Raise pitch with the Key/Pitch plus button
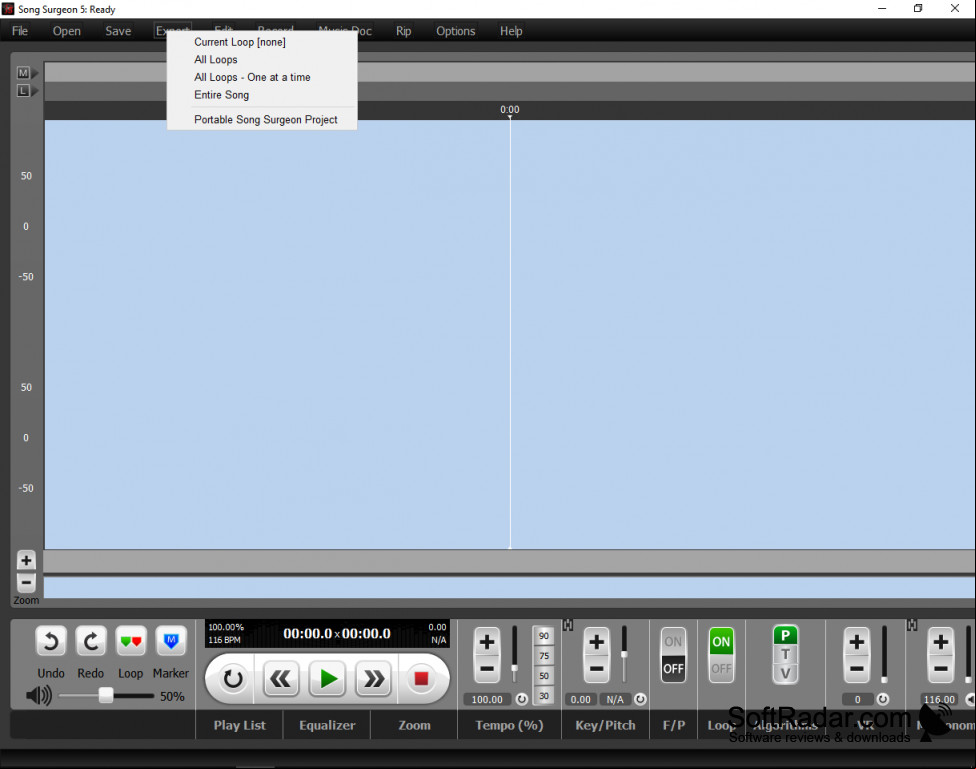The width and height of the screenshot is (976, 769). click(x=596, y=641)
